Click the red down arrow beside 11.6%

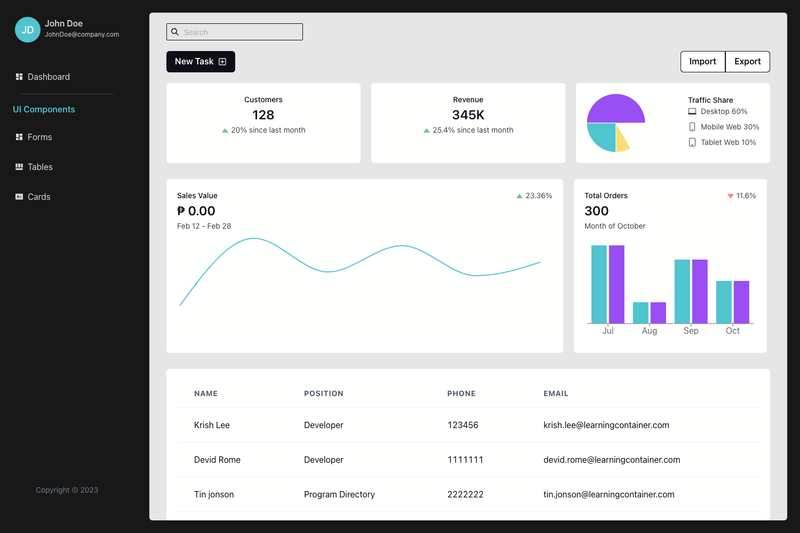(x=730, y=196)
